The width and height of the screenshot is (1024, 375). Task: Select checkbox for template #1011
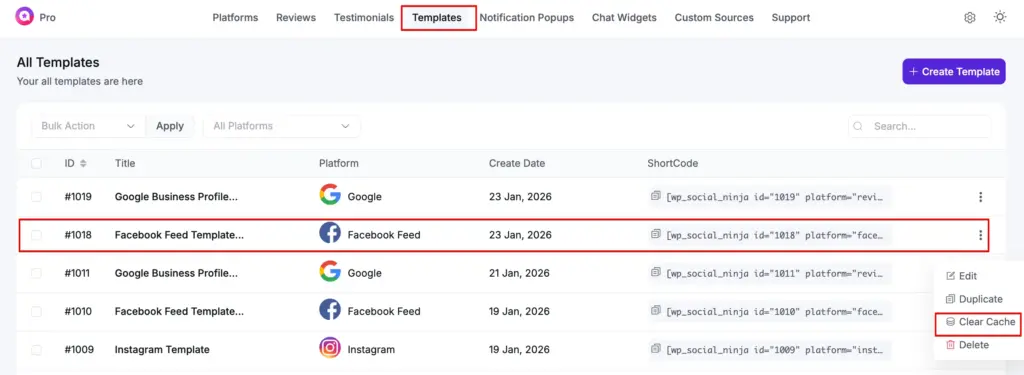pyautogui.click(x=37, y=273)
